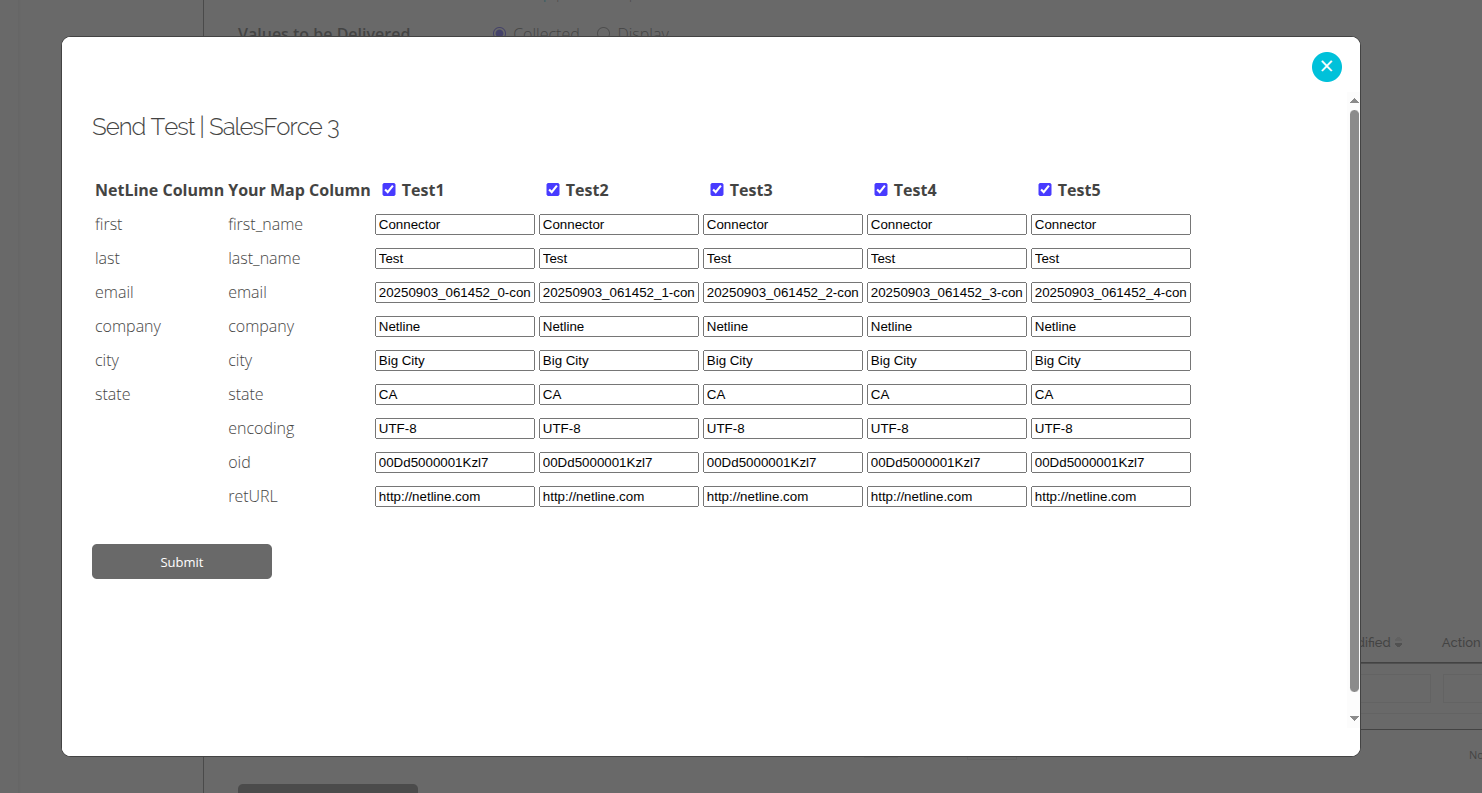
Task: Click the Test1 email input field
Action: [x=455, y=293]
